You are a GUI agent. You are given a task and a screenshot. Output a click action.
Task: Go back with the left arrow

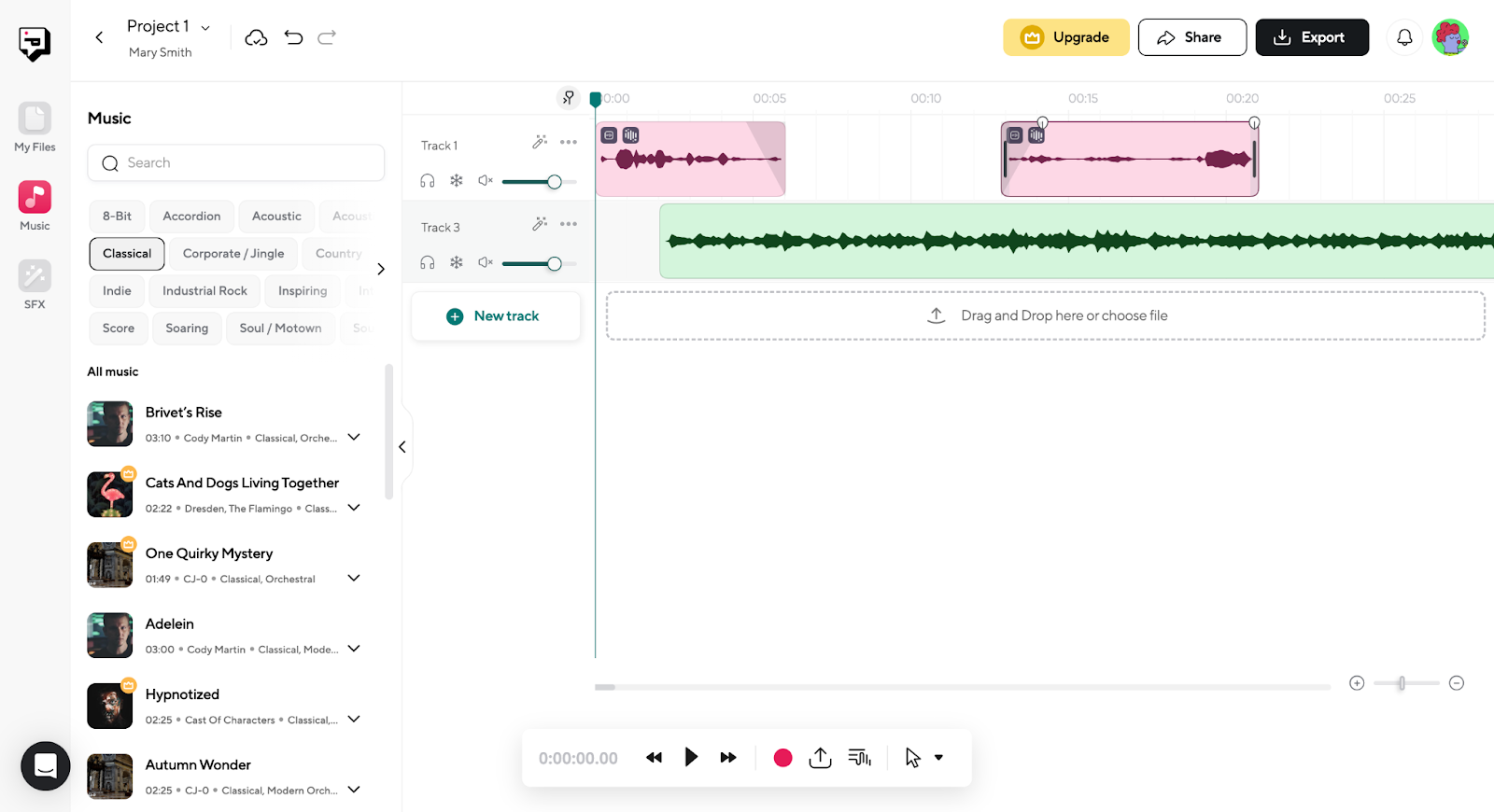tap(99, 37)
